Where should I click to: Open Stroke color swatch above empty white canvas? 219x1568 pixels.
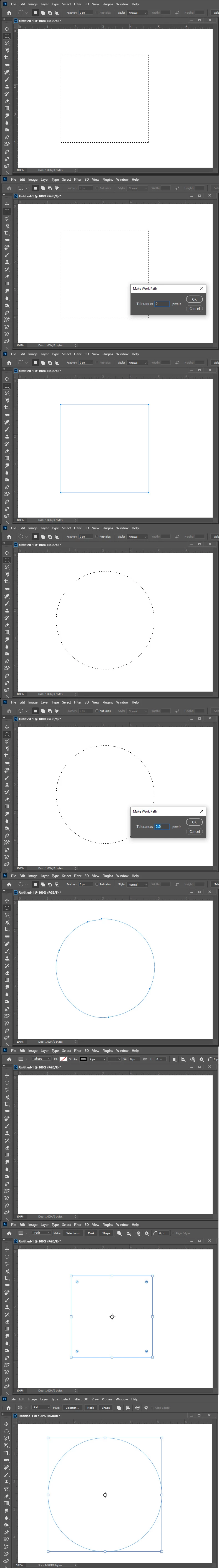[x=83, y=1059]
